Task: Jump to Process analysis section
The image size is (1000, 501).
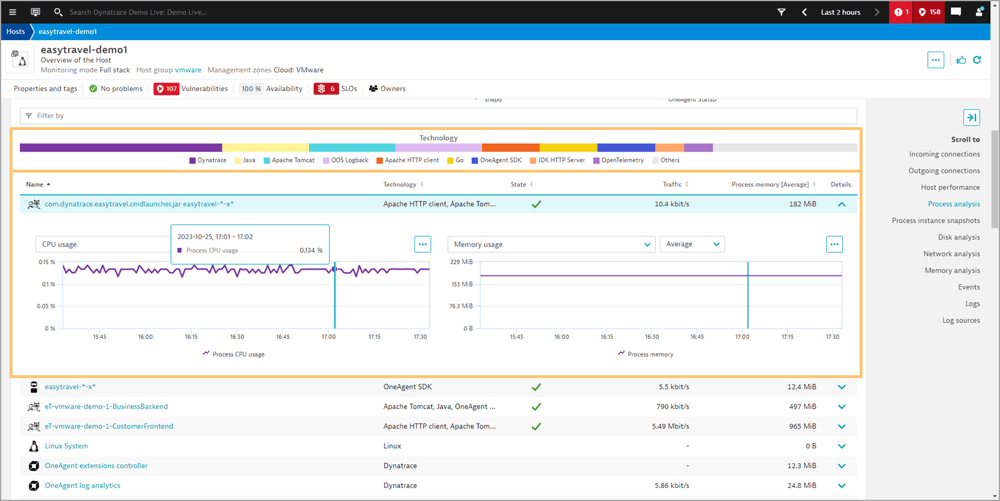Action: (x=954, y=204)
